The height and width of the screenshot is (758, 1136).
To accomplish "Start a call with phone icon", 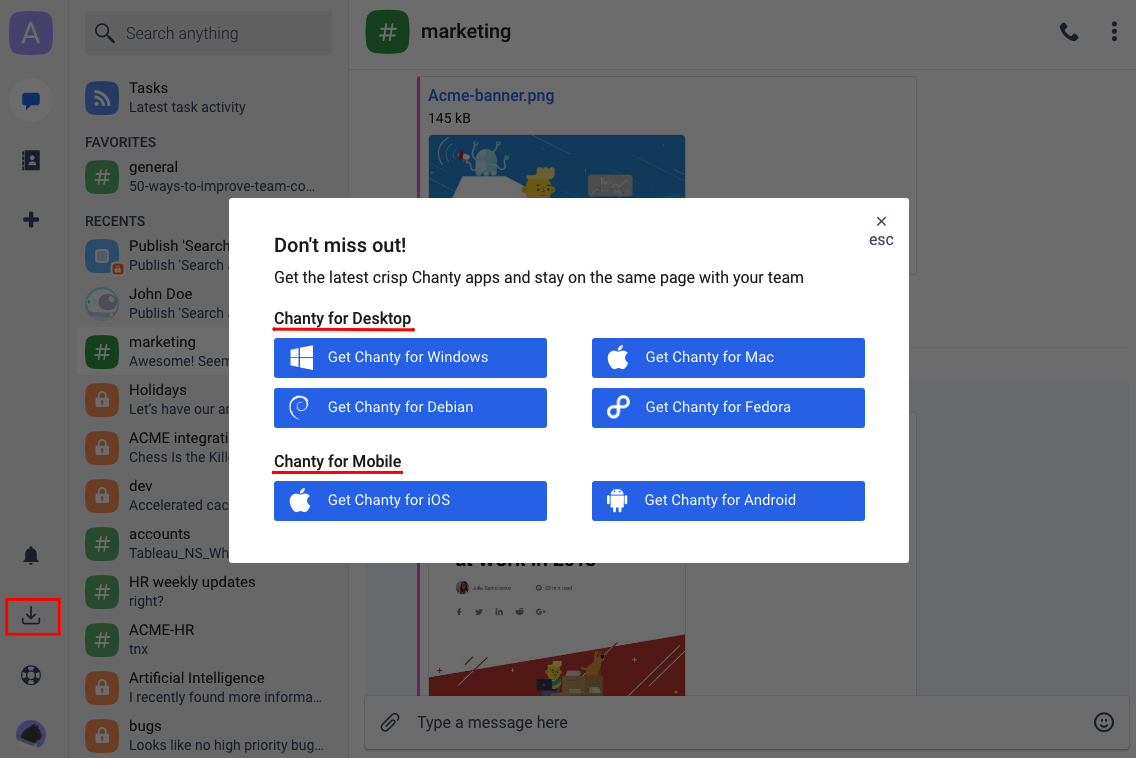I will point(1069,32).
